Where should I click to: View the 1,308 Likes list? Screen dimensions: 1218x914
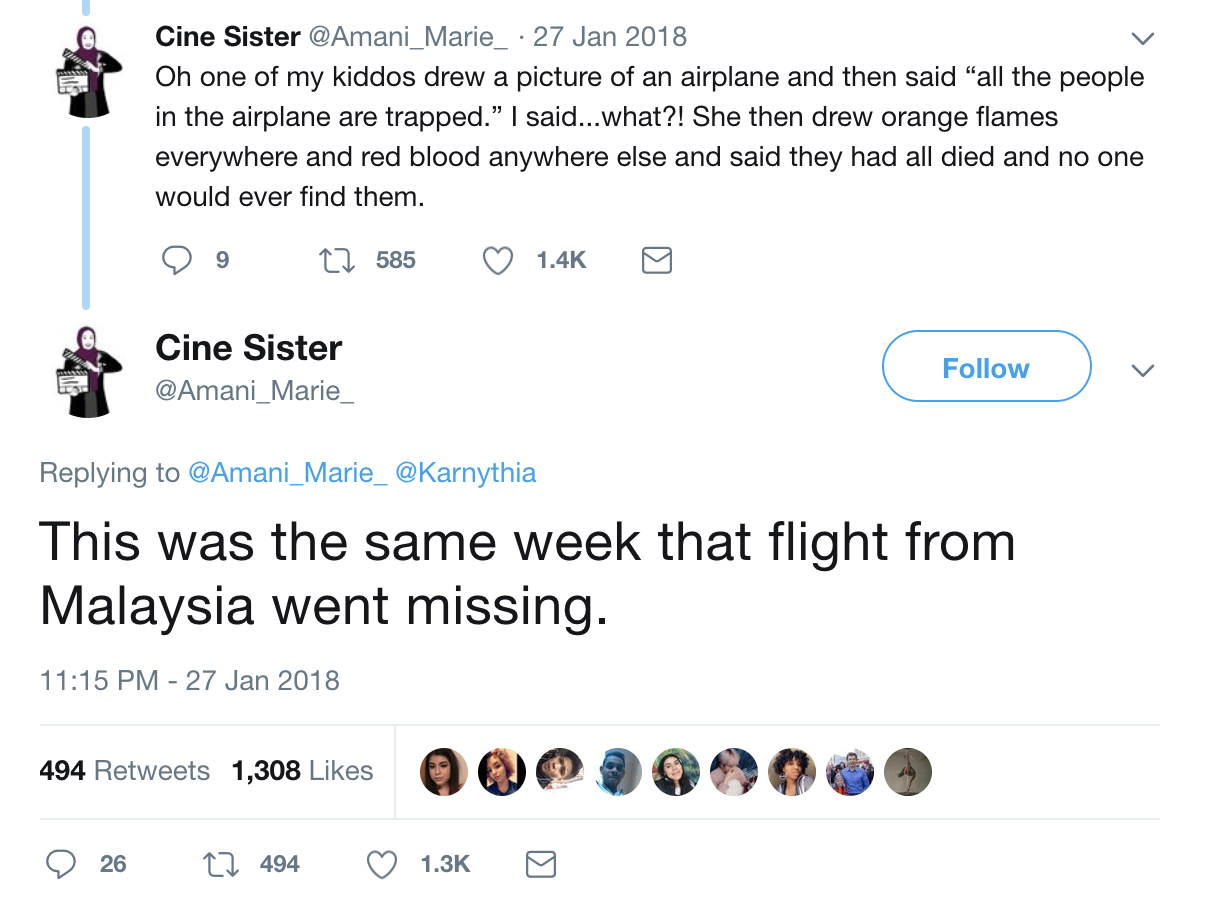[302, 771]
